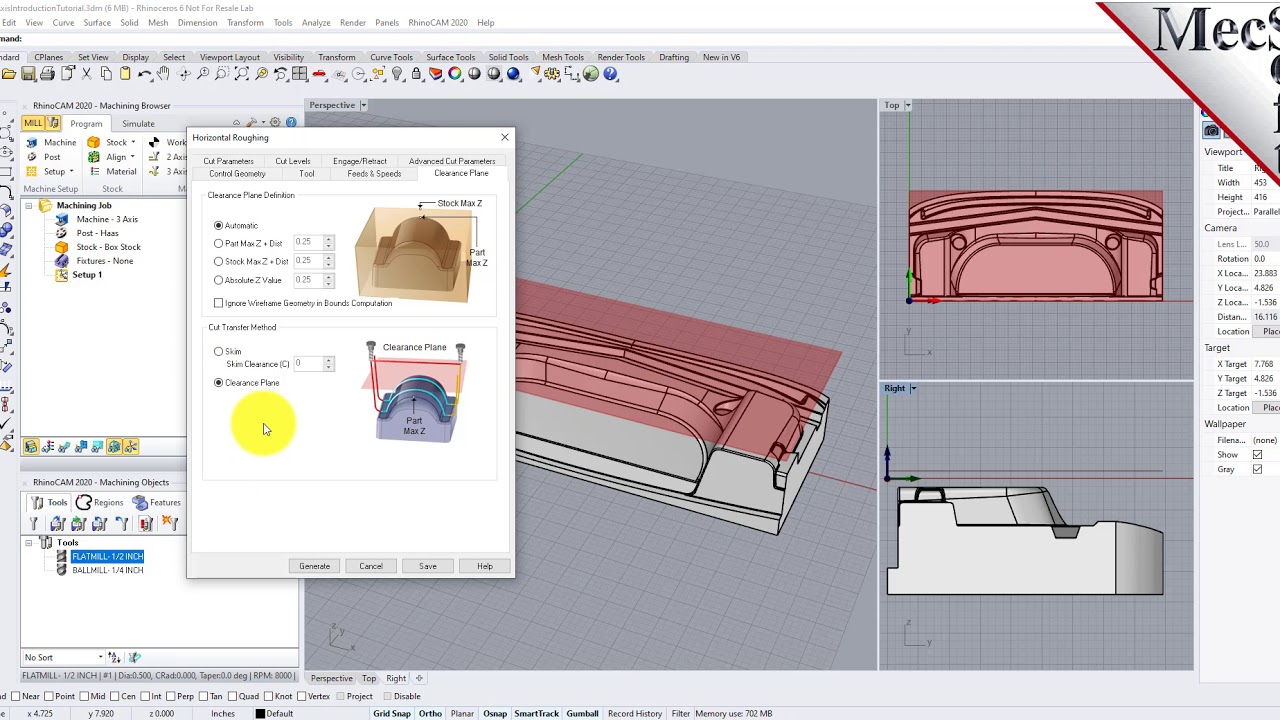Open the Stock dropdown in Machining Browser
This screenshot has width=1280, height=720.
click(133, 142)
